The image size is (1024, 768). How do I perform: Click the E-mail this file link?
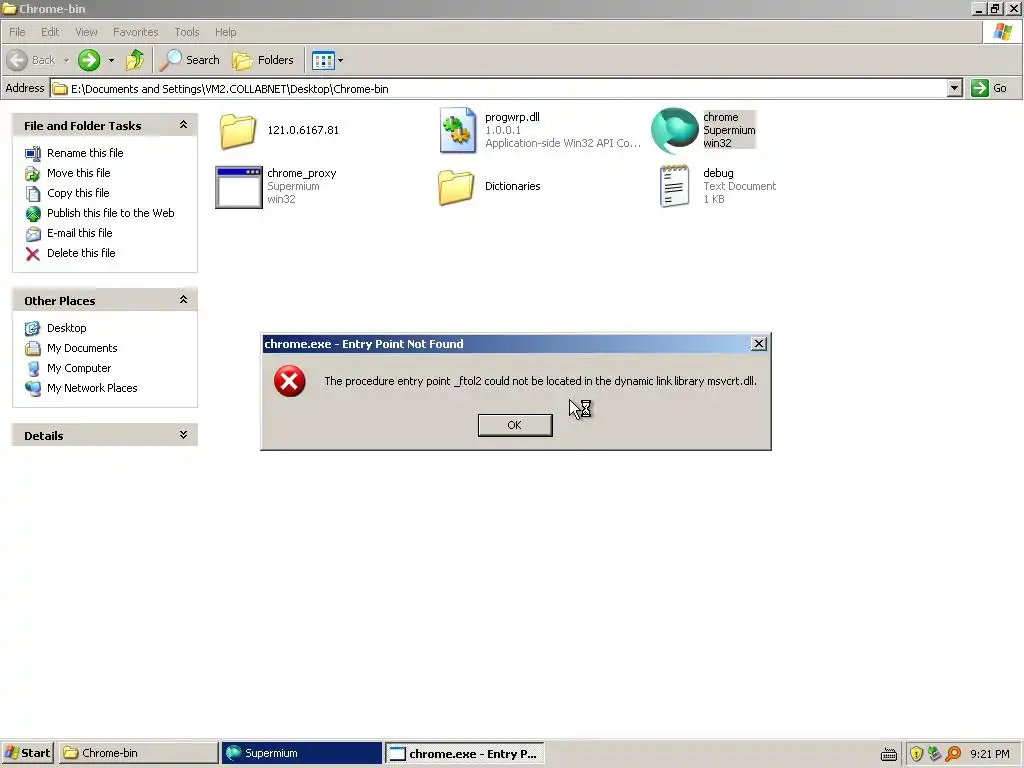pos(79,233)
